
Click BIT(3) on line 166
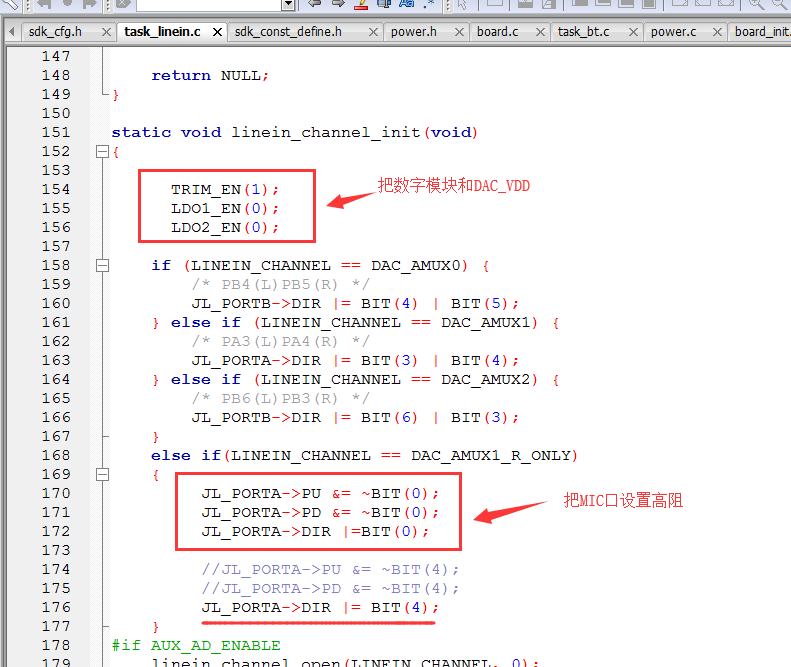[479, 418]
